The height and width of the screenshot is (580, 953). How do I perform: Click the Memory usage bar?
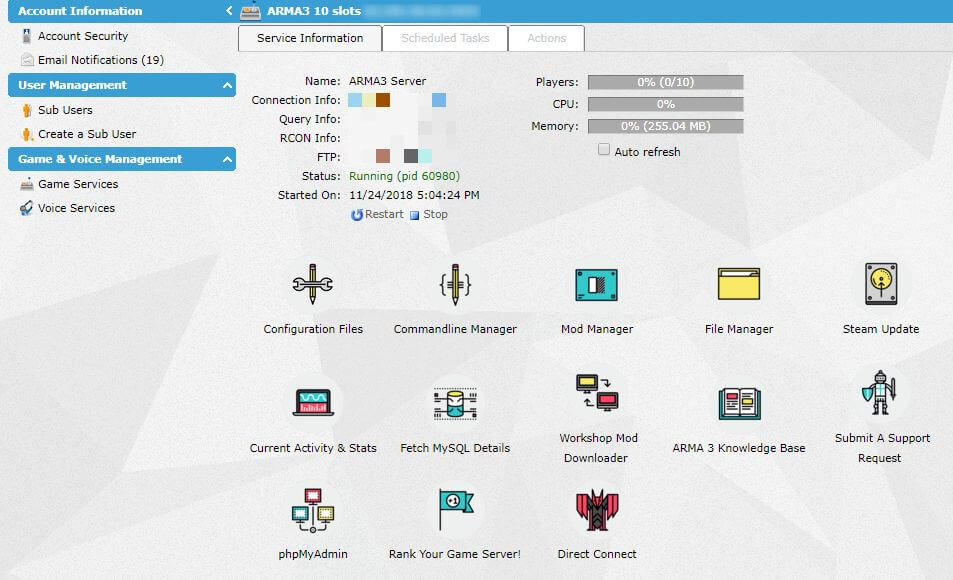coord(665,127)
